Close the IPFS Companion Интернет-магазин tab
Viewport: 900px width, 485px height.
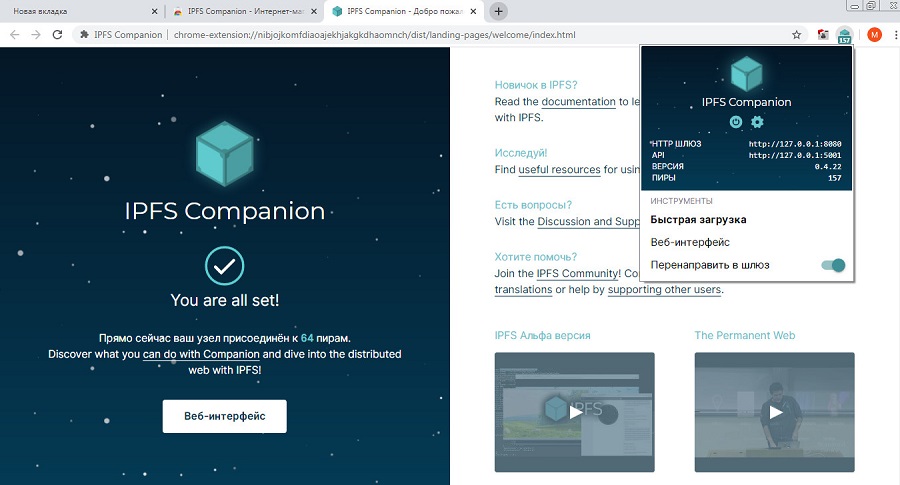tap(314, 11)
